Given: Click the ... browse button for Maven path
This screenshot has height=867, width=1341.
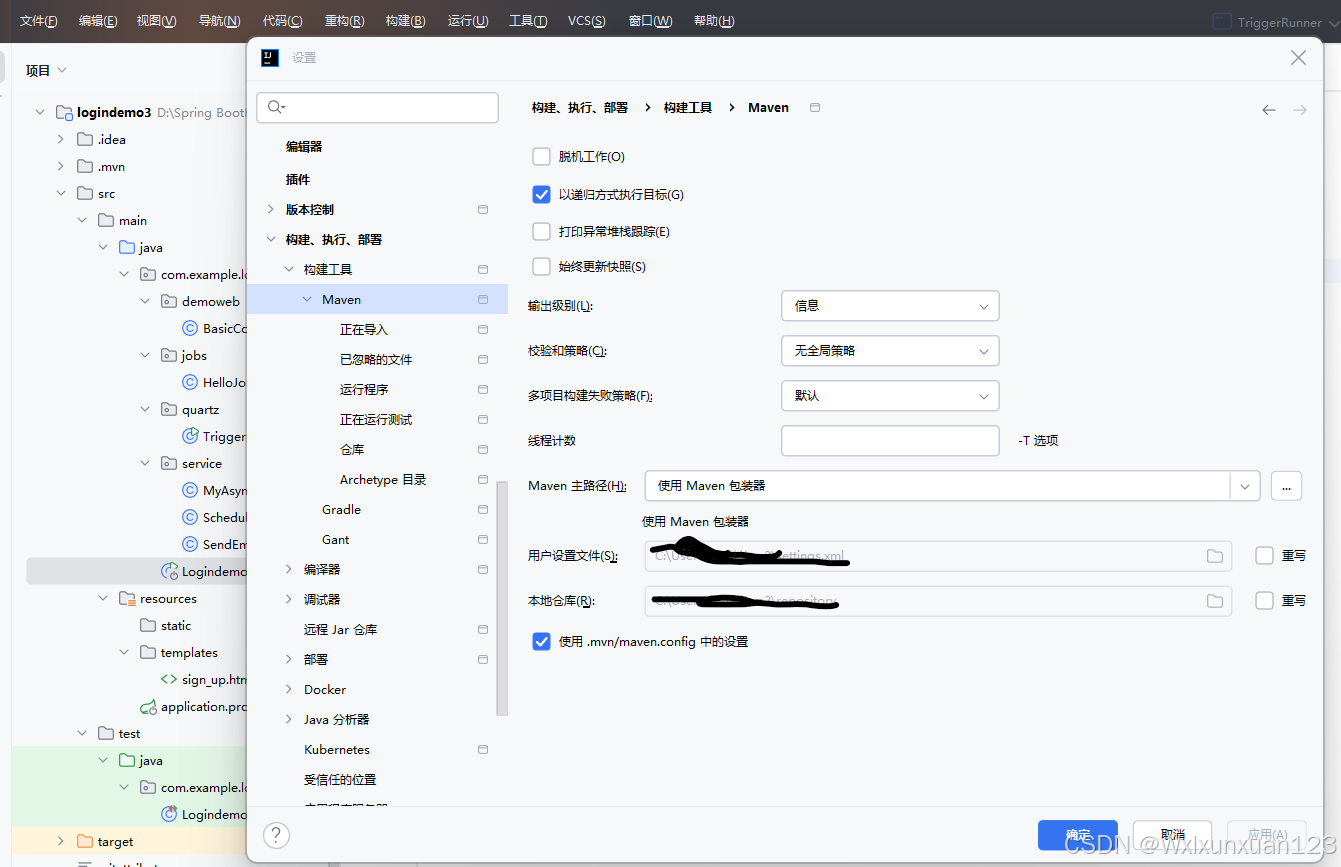Looking at the screenshot, I should click(x=1286, y=486).
